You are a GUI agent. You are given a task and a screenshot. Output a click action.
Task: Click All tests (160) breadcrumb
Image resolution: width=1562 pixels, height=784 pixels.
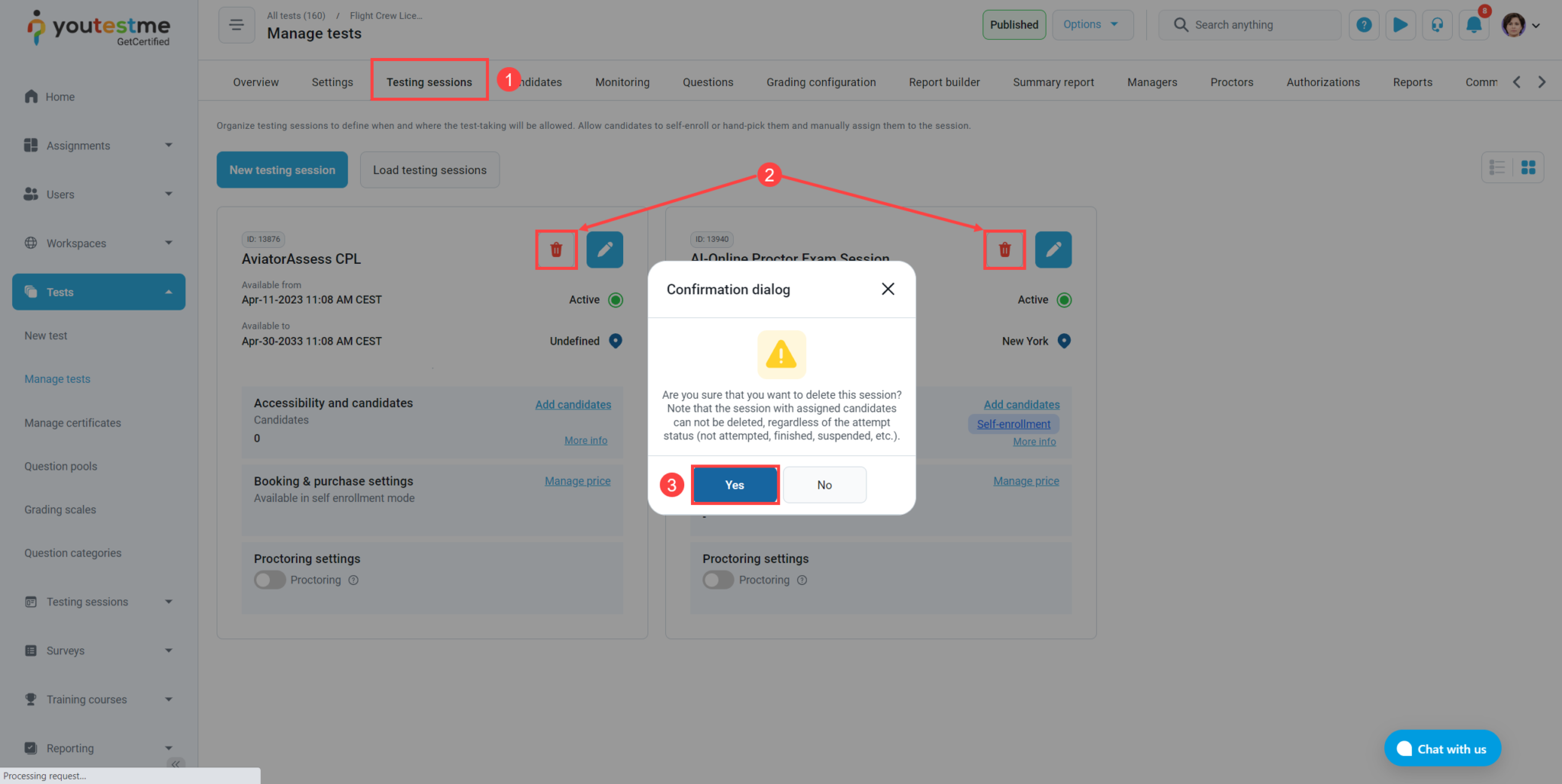[x=296, y=15]
